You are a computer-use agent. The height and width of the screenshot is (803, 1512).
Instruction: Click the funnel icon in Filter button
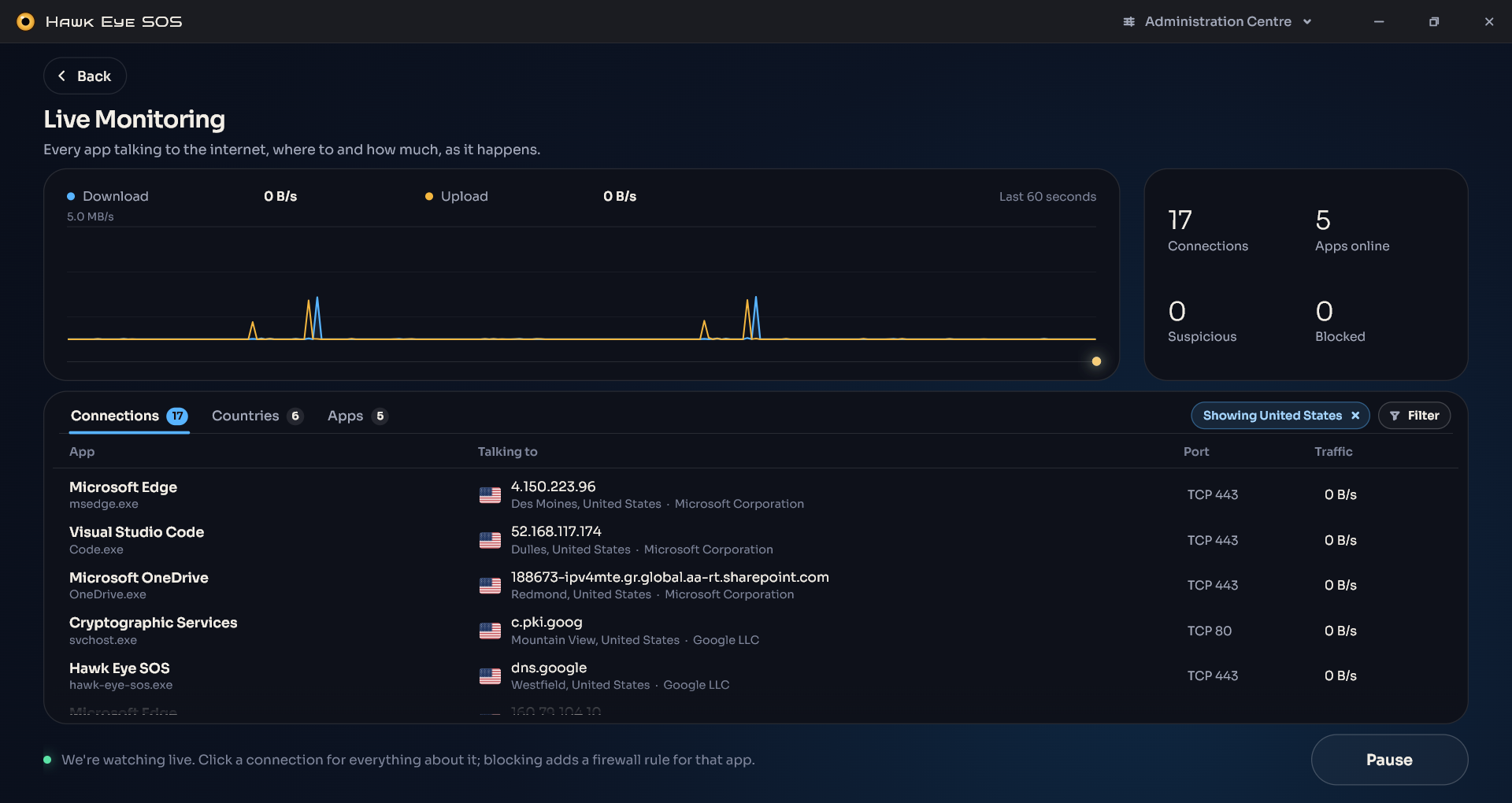point(1395,416)
